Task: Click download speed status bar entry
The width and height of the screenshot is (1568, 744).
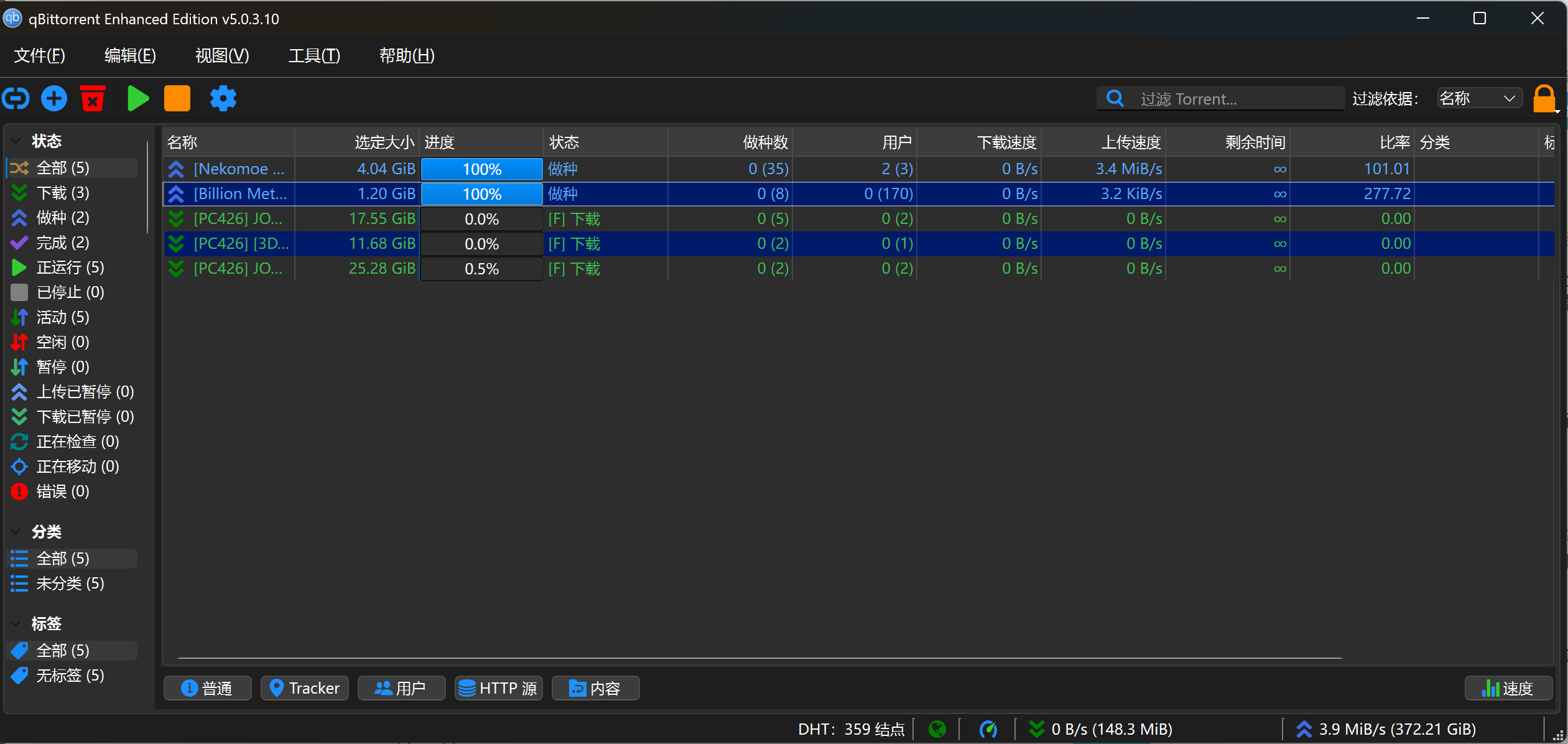Action: 1100,728
